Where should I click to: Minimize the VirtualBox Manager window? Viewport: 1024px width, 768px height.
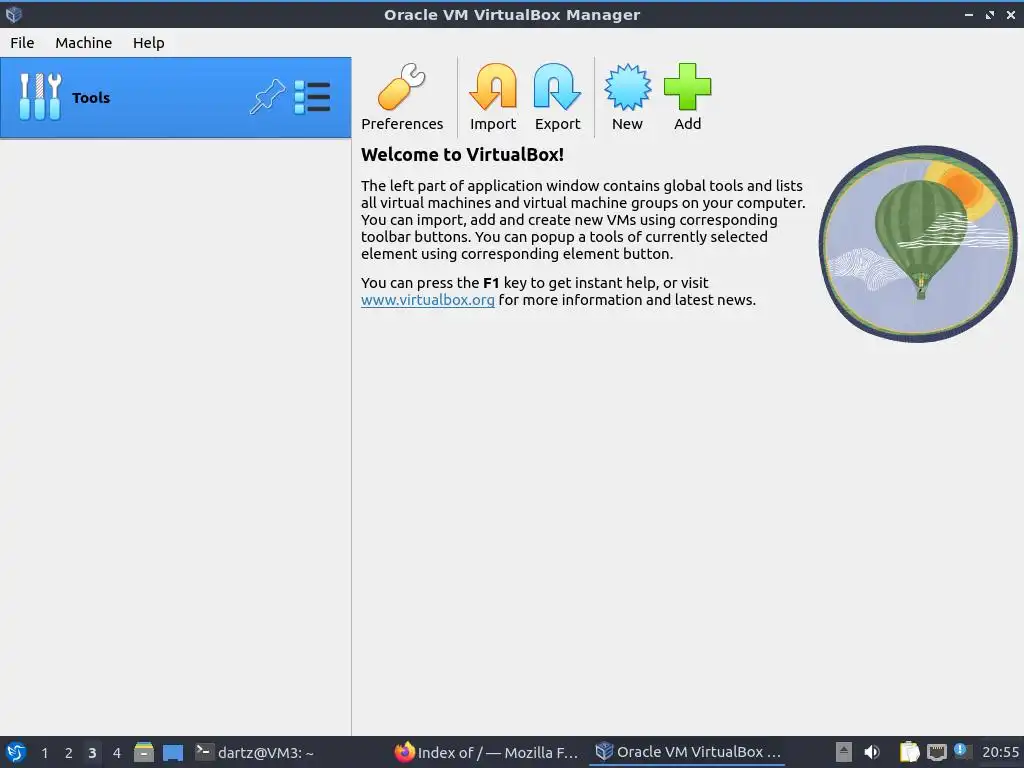tap(968, 14)
